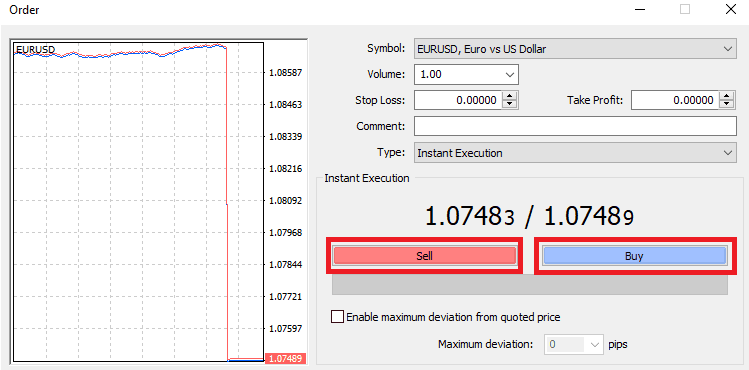Click into the Stop Loss value field
Screen dimensions: 749x370
point(458,101)
